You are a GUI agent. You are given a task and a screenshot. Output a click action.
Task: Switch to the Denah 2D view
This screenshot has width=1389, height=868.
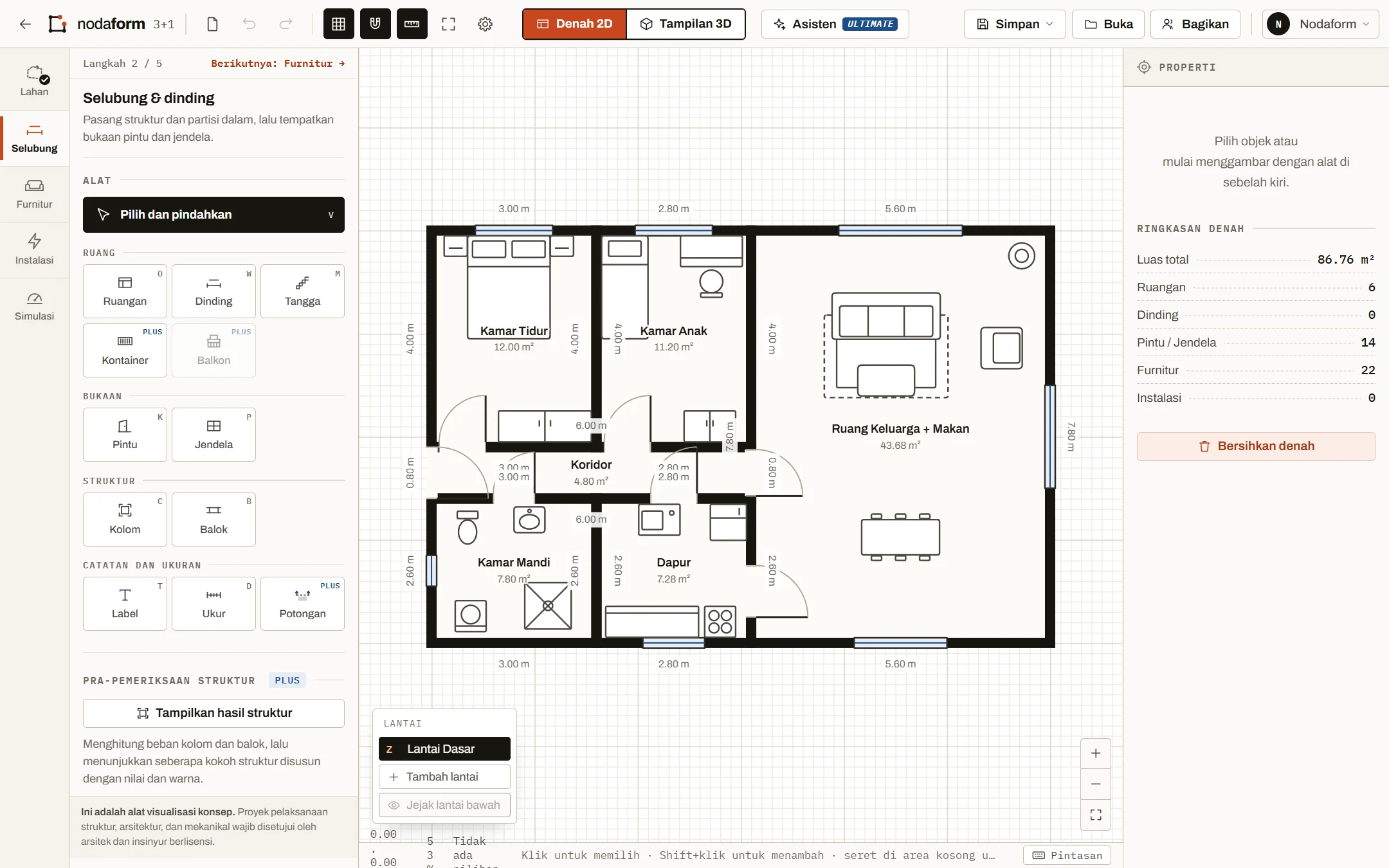(x=574, y=24)
